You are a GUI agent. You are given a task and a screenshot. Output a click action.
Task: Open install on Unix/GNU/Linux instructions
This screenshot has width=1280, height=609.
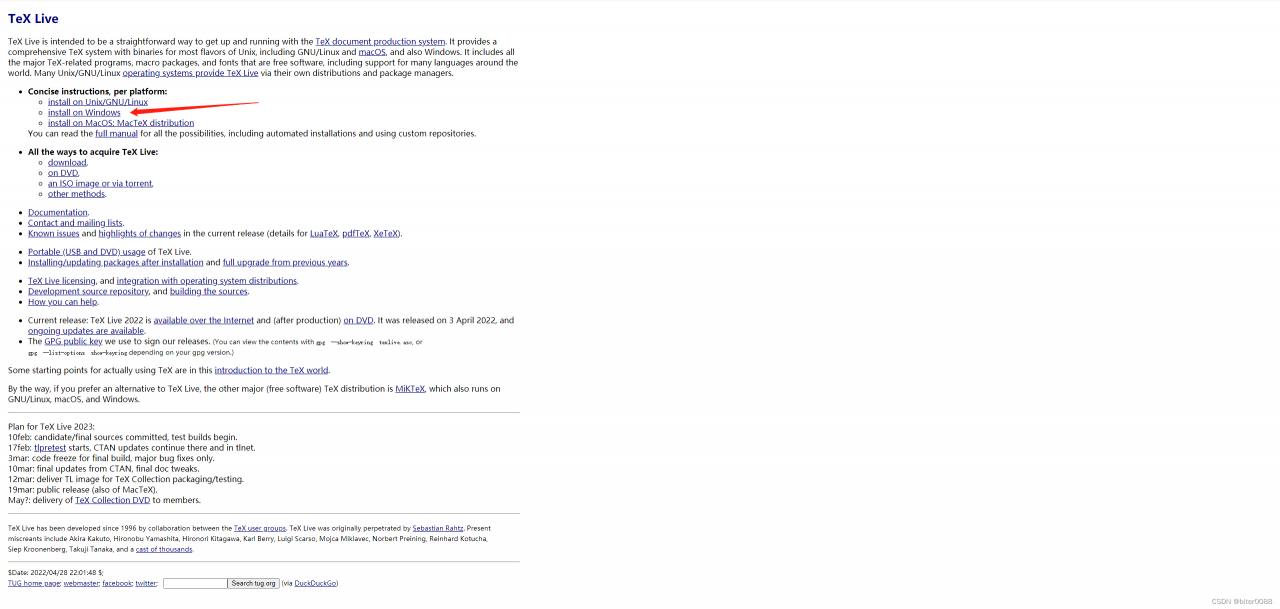(x=98, y=102)
